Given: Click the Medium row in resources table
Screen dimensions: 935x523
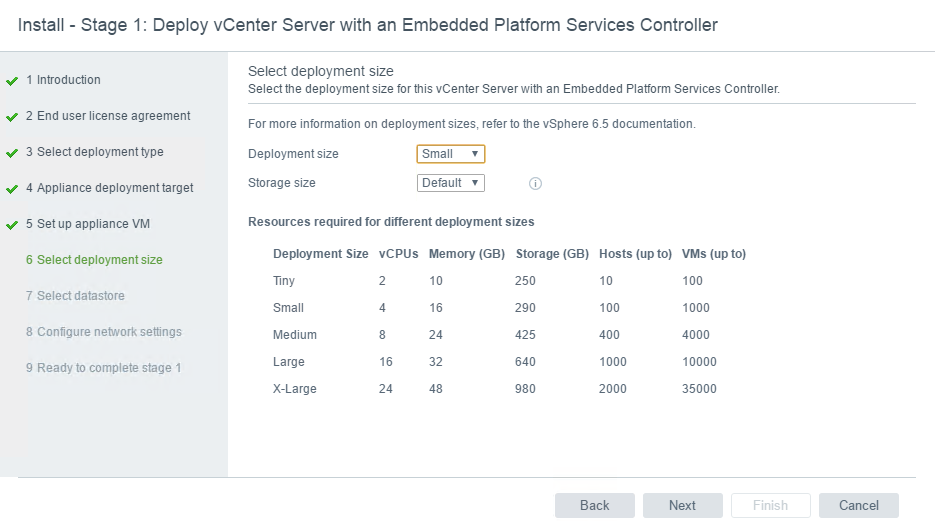Looking at the screenshot, I should [510, 335].
